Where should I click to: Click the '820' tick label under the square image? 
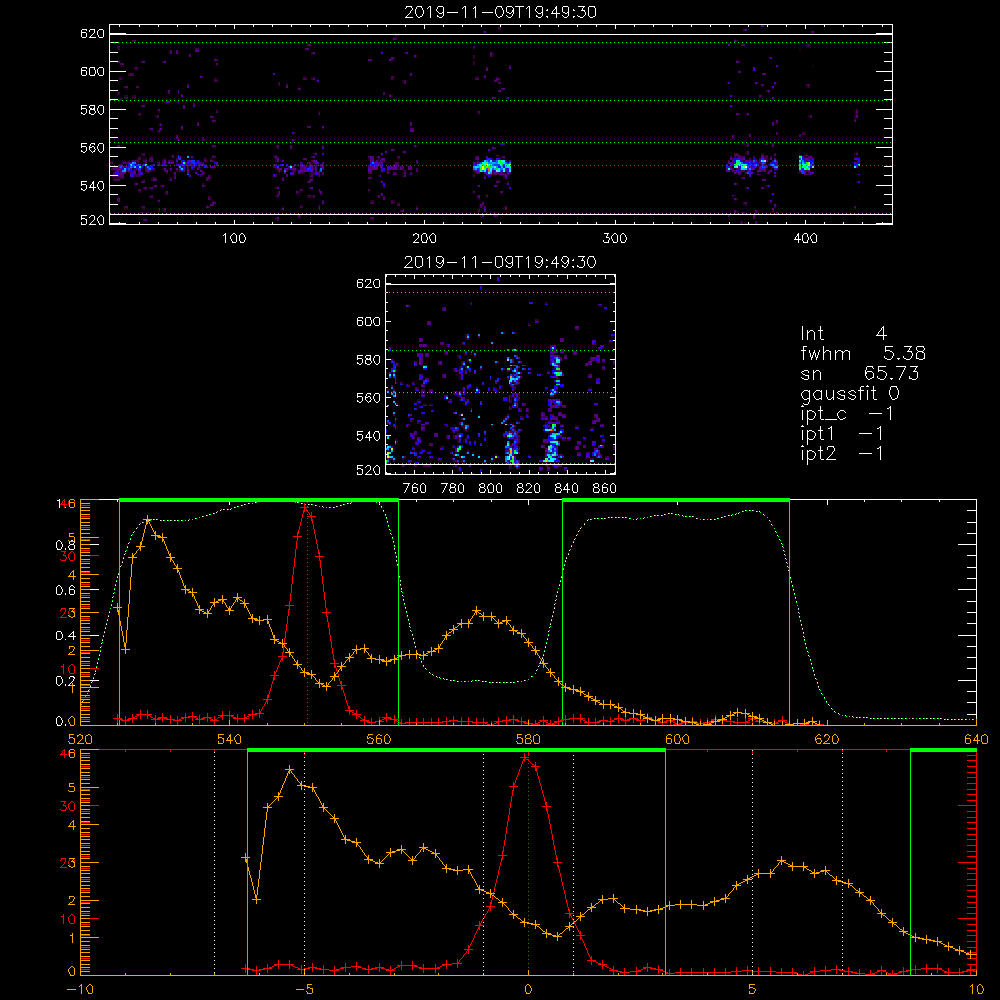[x=529, y=489]
